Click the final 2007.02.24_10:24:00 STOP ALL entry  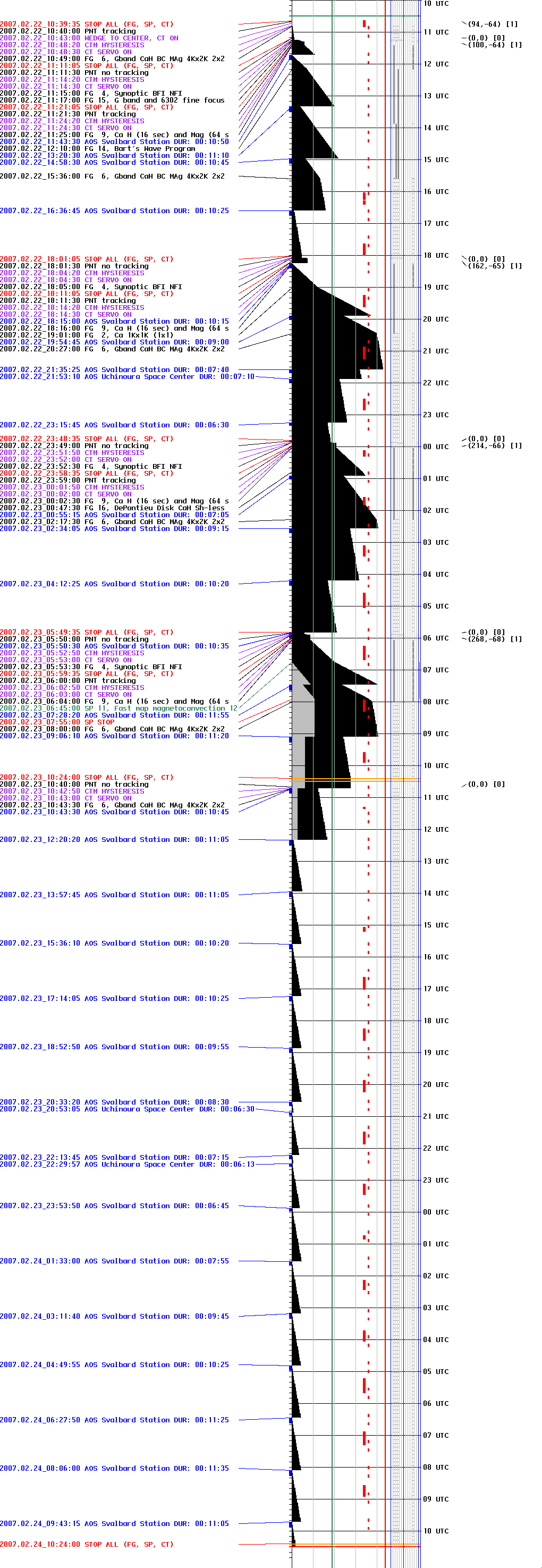[x=87, y=1545]
